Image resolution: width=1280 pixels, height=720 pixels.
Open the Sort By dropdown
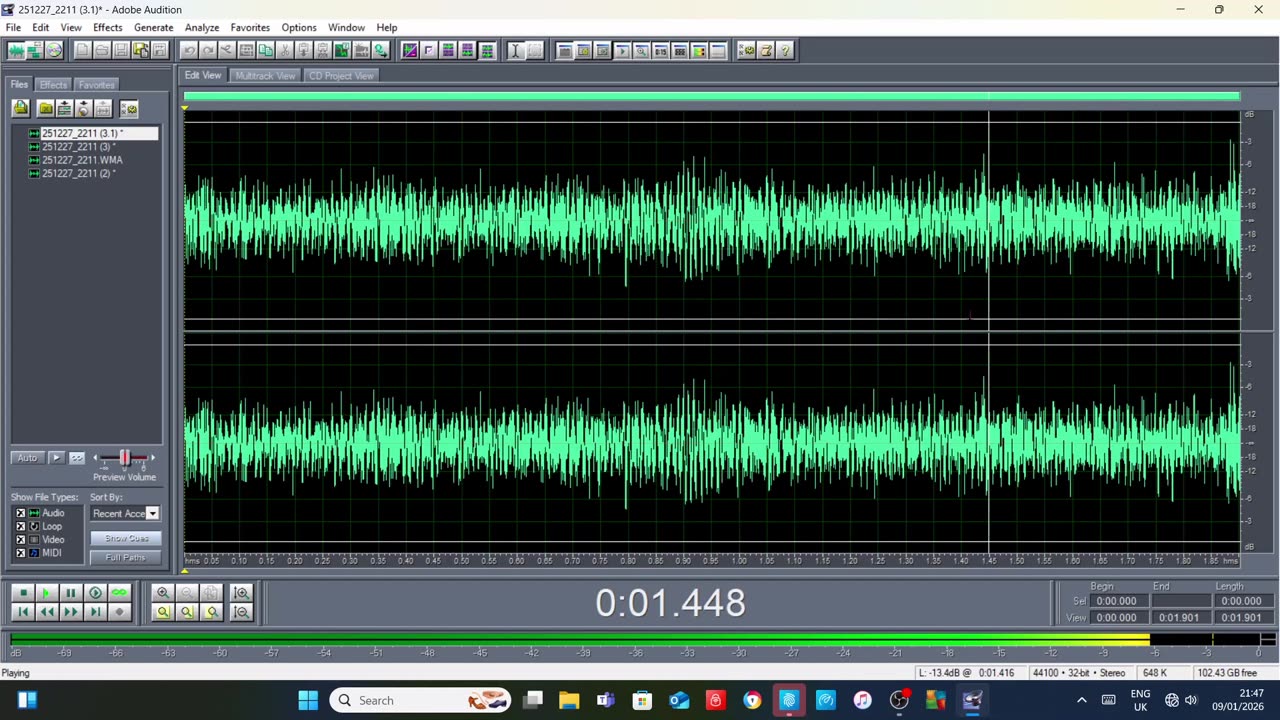[x=152, y=513]
